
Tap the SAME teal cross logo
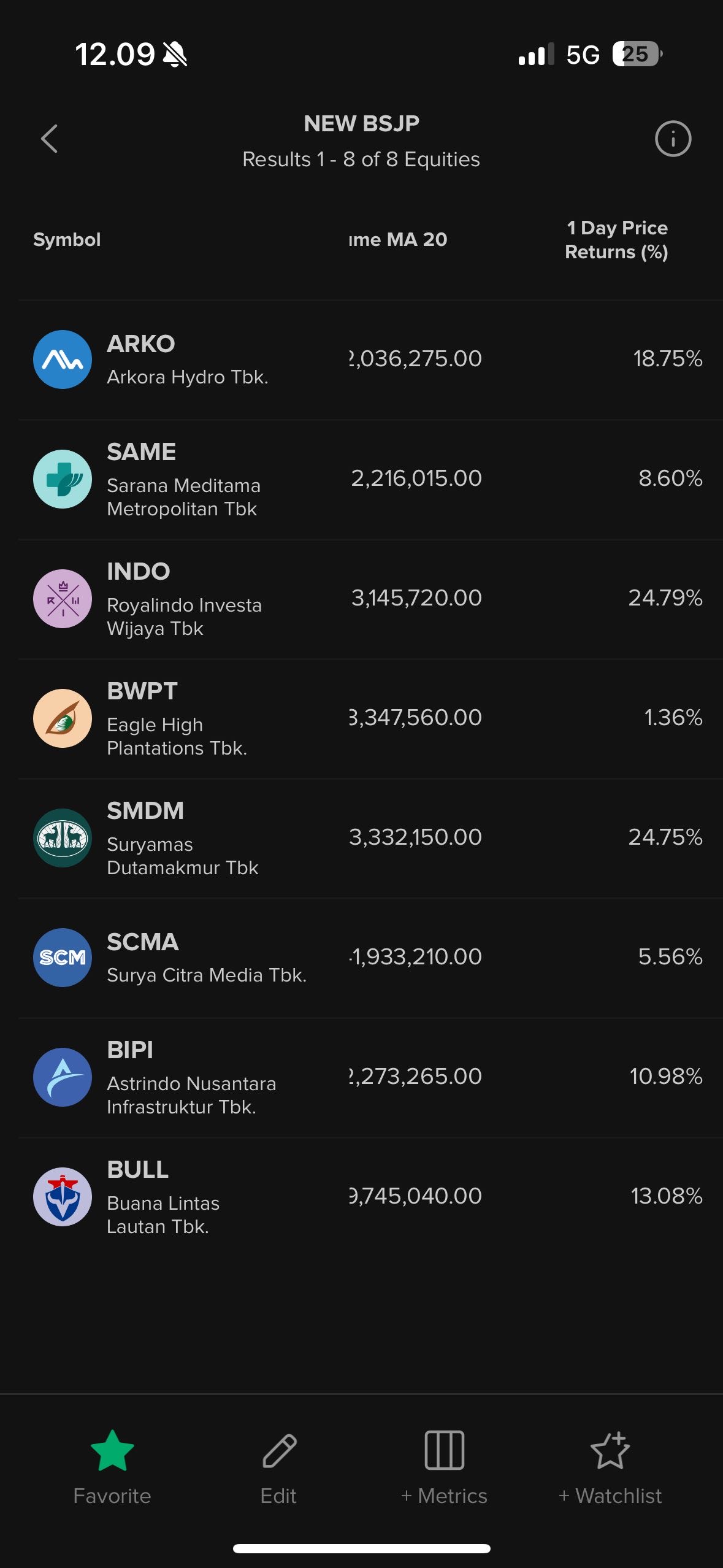click(x=63, y=479)
